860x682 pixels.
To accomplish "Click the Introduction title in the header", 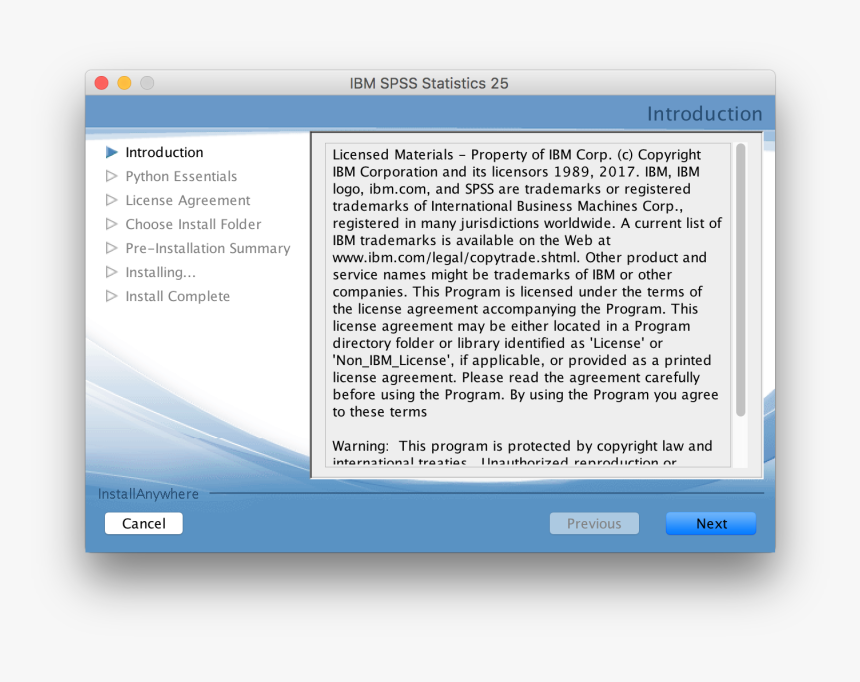I will pos(705,113).
